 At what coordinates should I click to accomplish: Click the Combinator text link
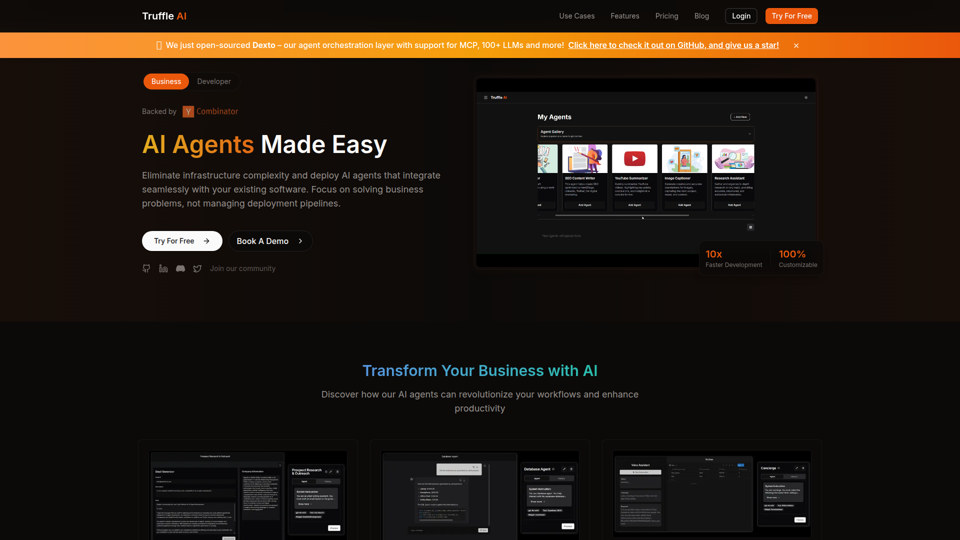[x=217, y=111]
